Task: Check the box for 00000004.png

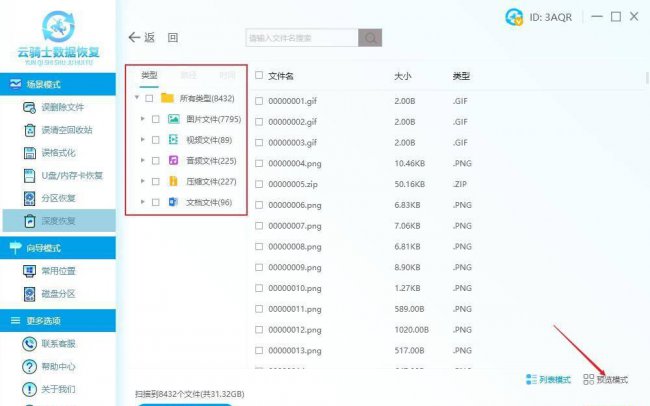Action: [259, 163]
